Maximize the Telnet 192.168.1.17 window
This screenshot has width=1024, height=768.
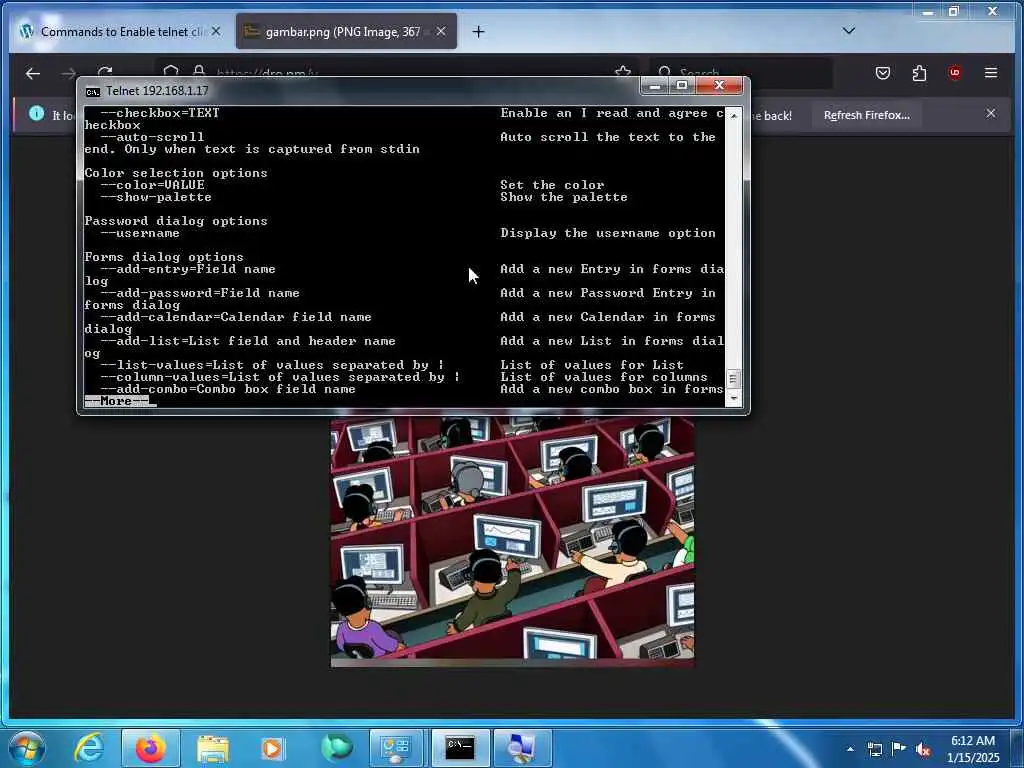click(682, 86)
